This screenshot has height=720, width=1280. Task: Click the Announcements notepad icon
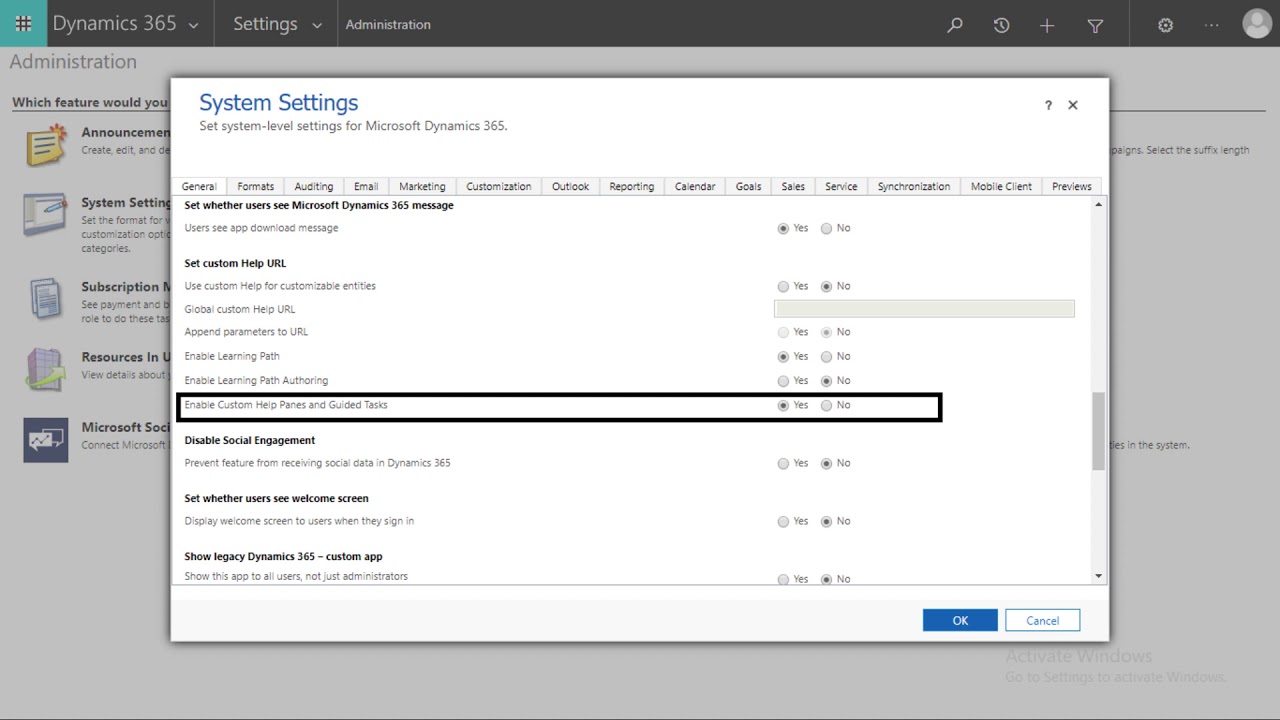coord(46,145)
